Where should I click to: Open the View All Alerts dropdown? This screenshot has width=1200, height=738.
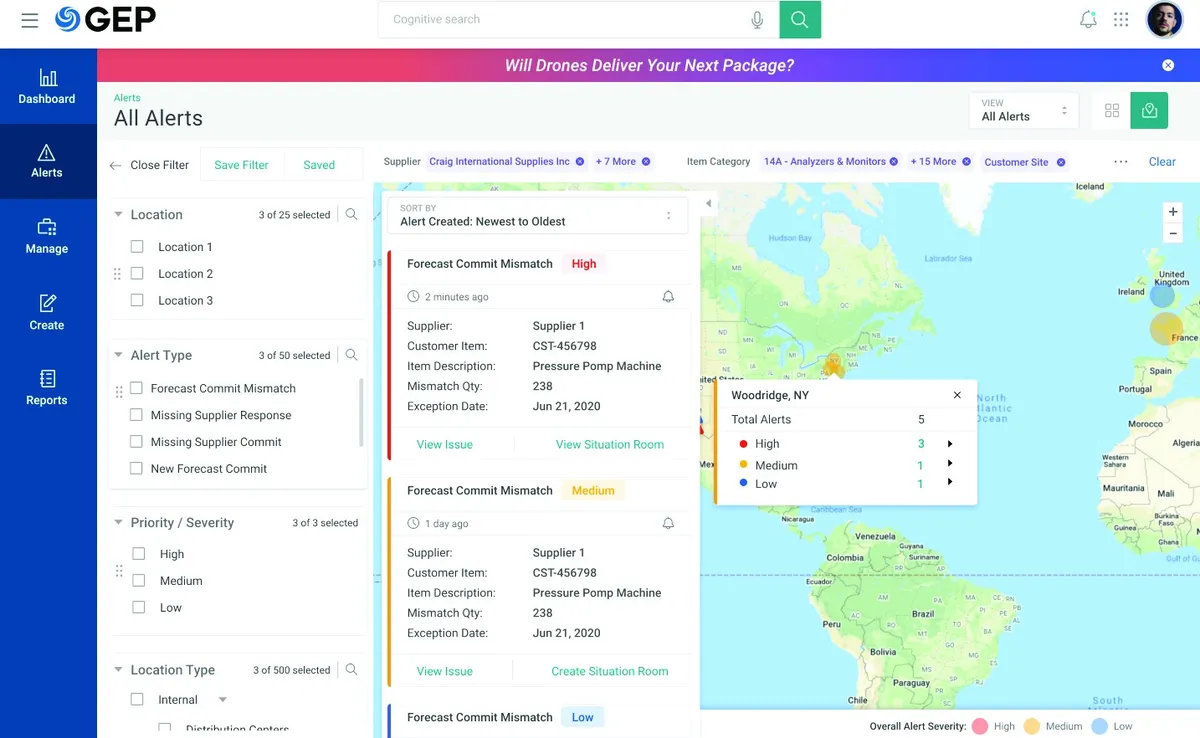click(x=1024, y=110)
